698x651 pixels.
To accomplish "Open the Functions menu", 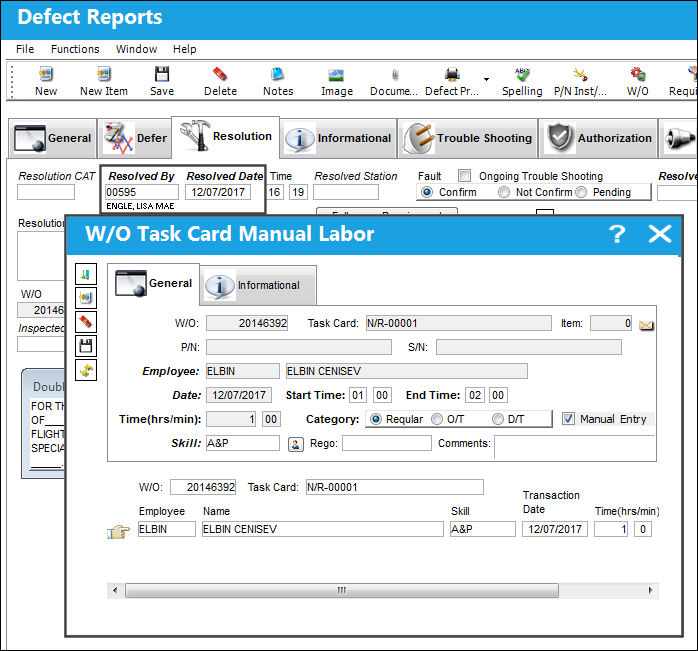I will click(x=75, y=49).
